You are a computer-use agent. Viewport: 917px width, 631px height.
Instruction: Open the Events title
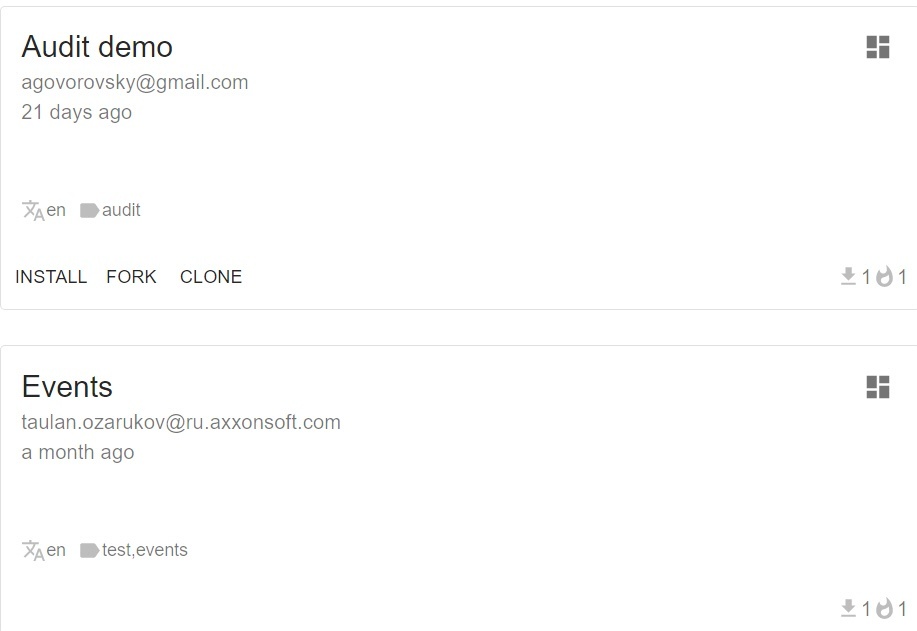pos(67,387)
